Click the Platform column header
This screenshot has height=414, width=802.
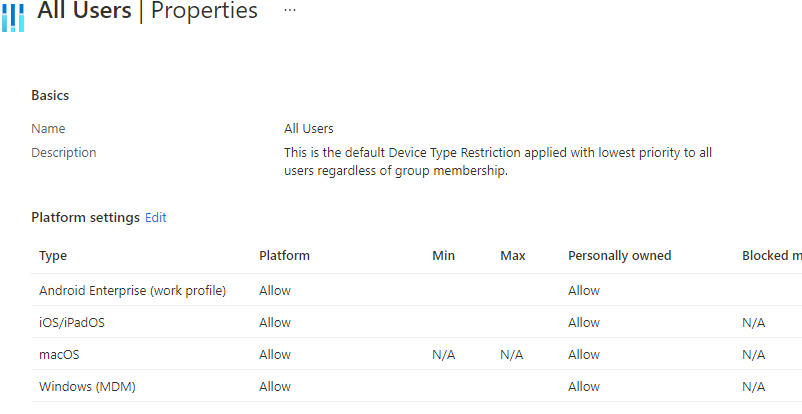(x=284, y=256)
